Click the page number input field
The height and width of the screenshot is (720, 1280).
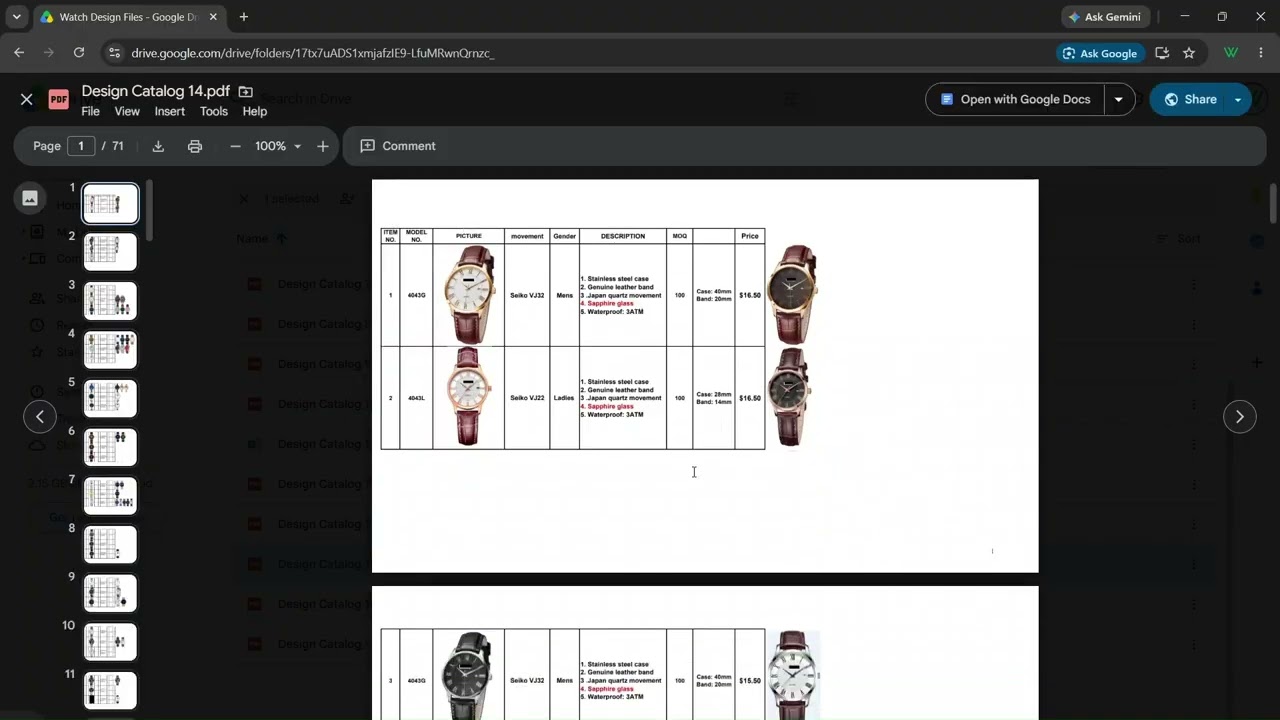point(81,146)
